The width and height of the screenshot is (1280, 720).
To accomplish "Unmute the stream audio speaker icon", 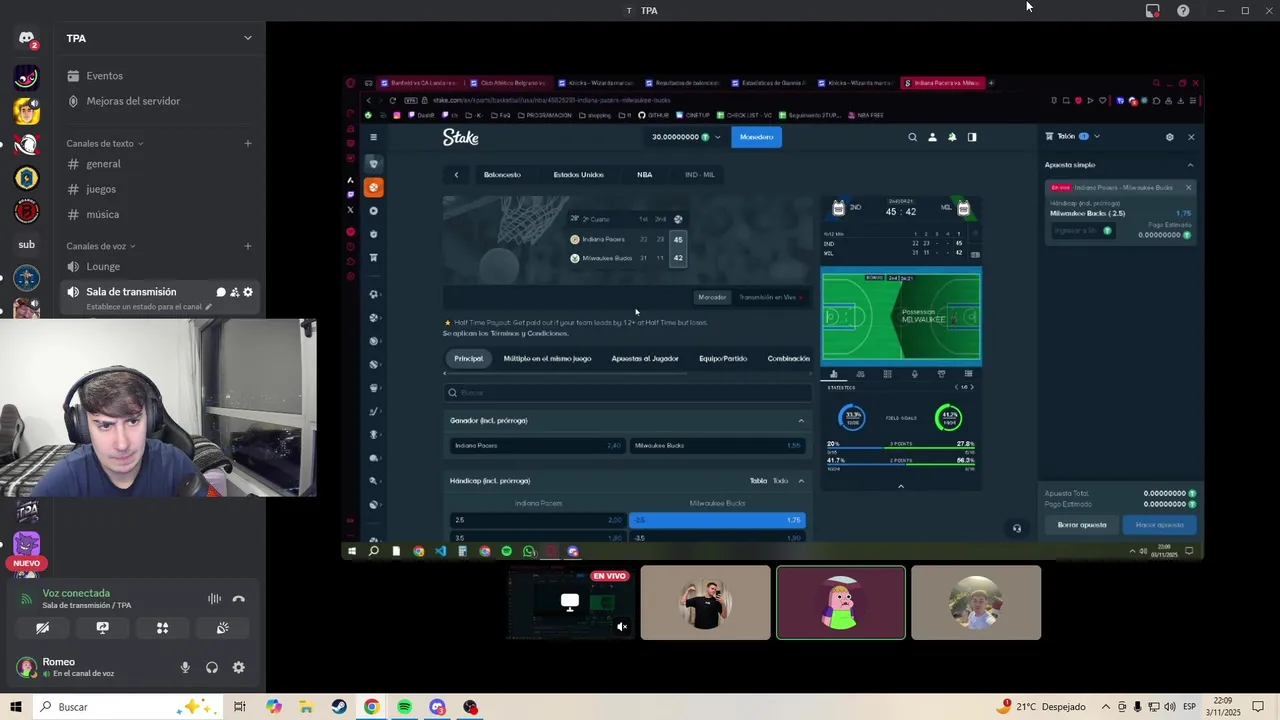I will pos(622,627).
